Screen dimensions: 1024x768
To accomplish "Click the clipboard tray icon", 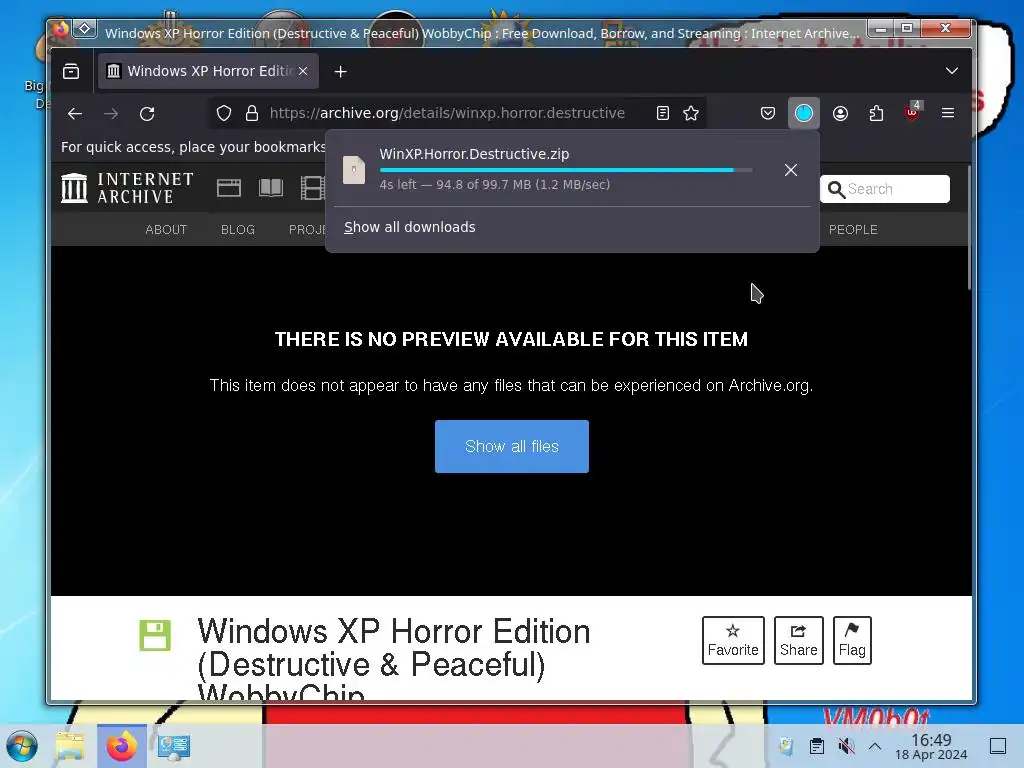I will coord(817,746).
